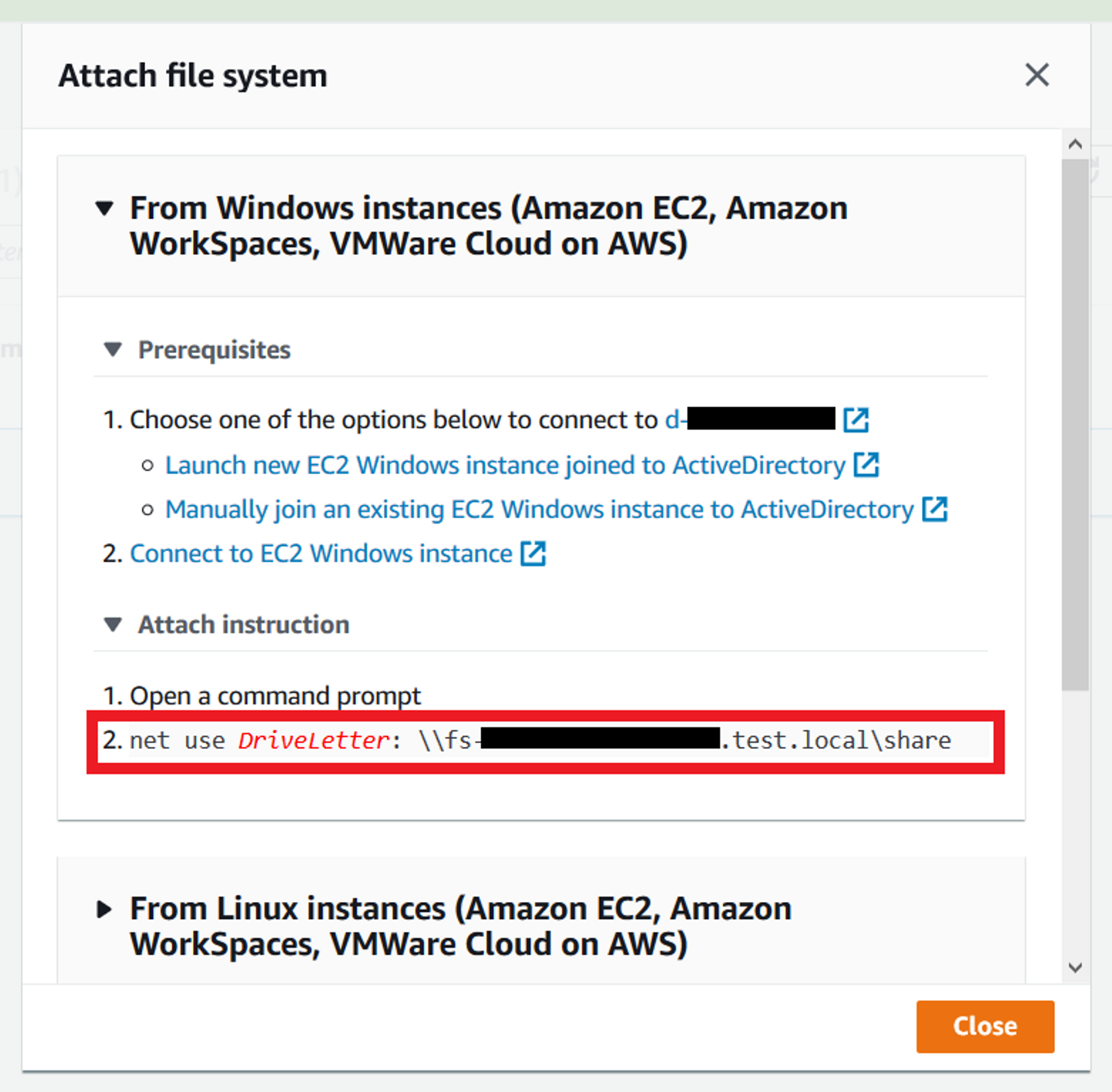Collapse the Prerequisites subsection

coord(114,350)
